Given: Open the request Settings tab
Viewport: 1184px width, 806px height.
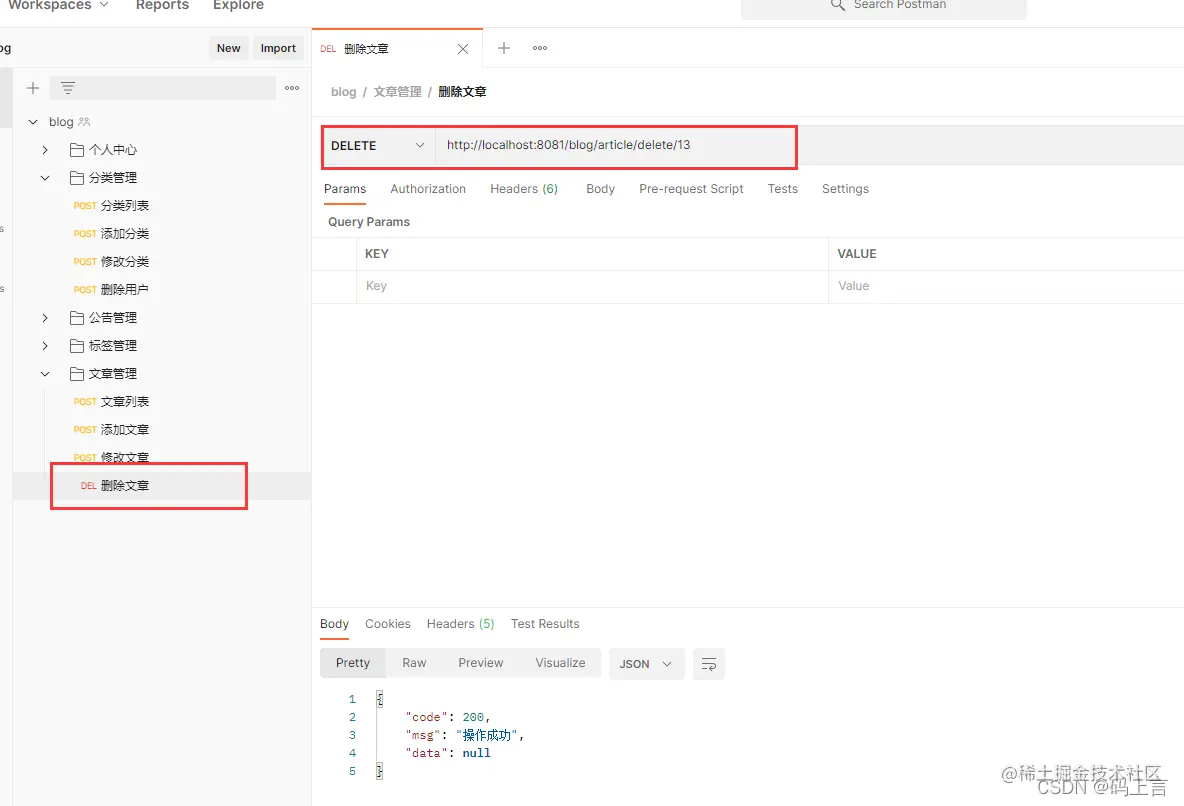Looking at the screenshot, I should tap(845, 189).
